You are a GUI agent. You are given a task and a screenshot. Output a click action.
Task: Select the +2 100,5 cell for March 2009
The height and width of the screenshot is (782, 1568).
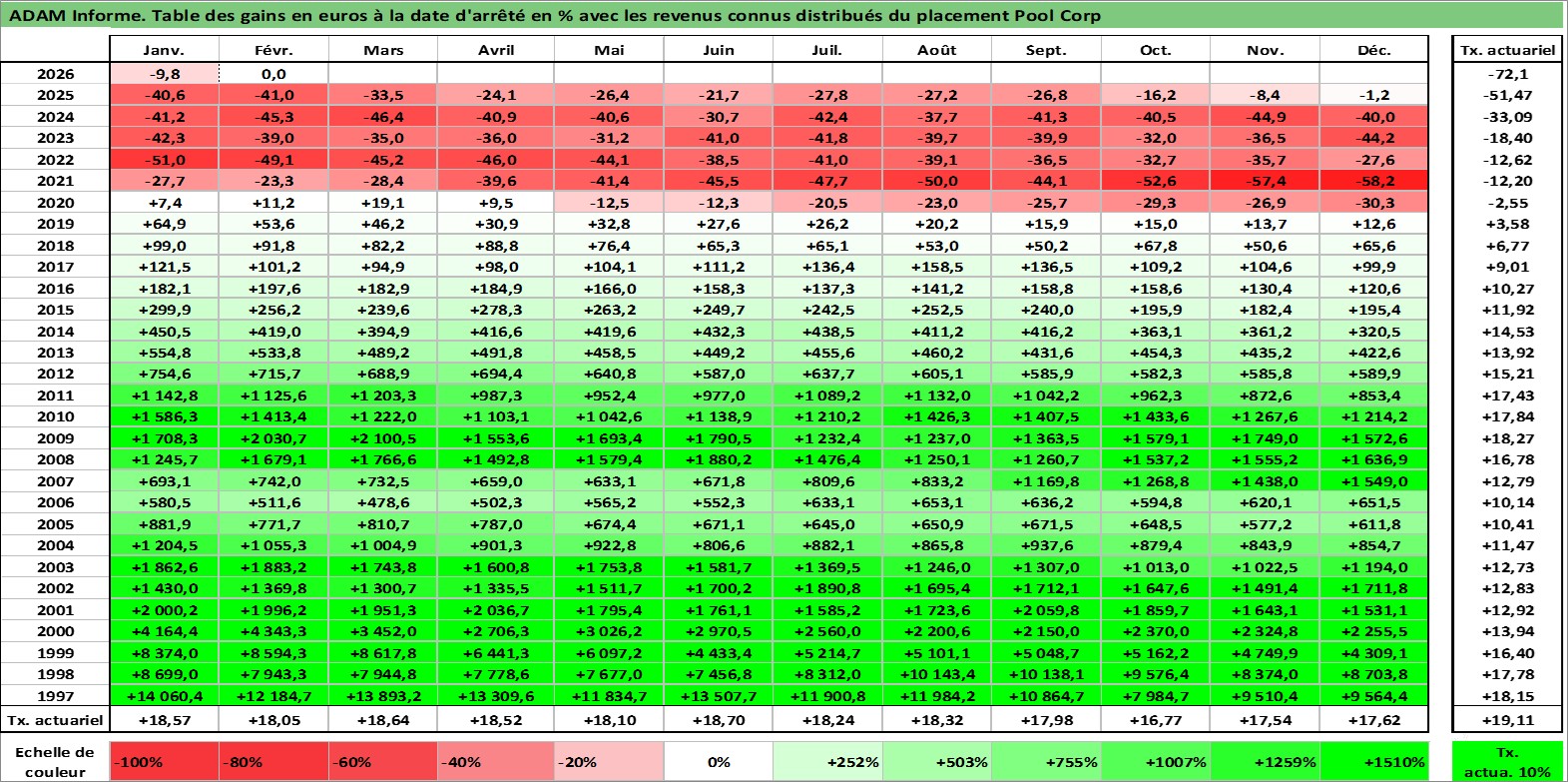pos(383,438)
